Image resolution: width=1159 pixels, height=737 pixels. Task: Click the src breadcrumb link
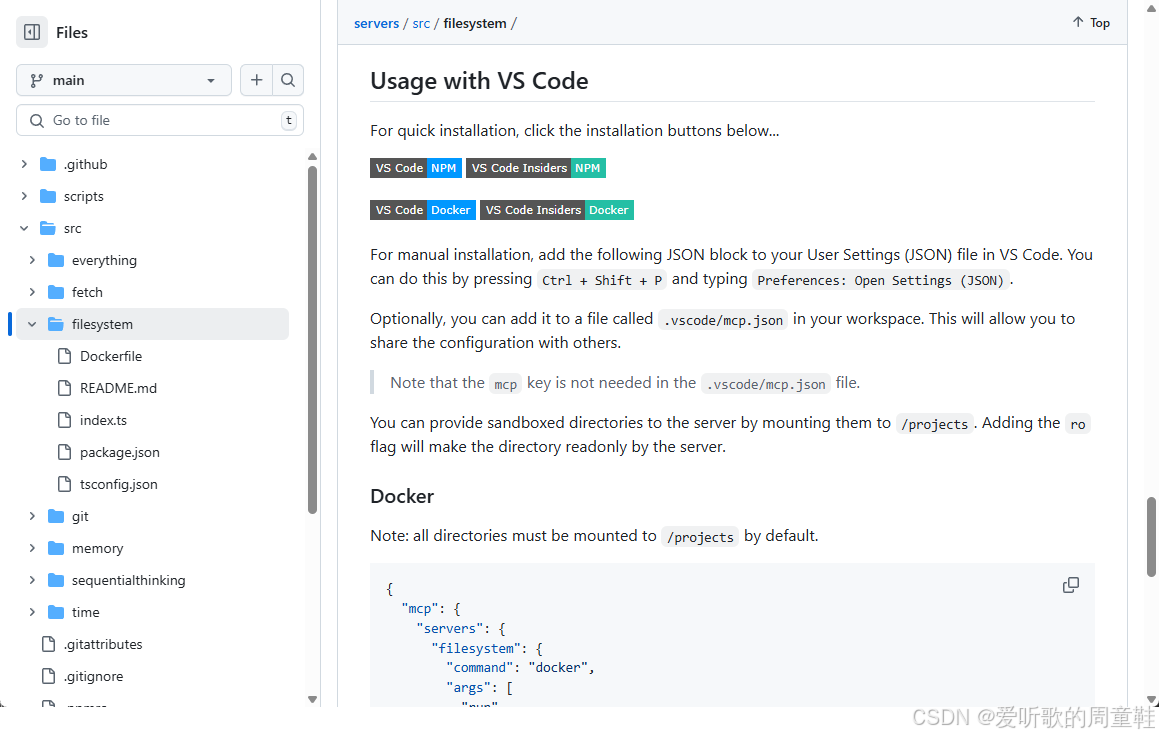[x=421, y=23]
